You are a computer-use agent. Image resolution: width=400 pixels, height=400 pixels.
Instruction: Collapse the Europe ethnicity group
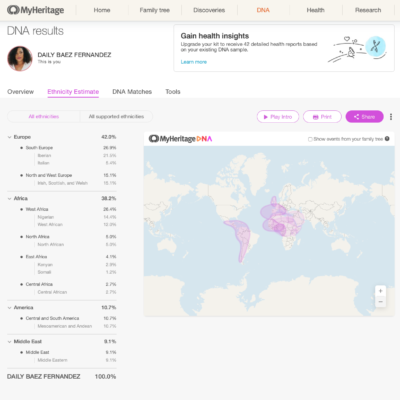(9, 137)
